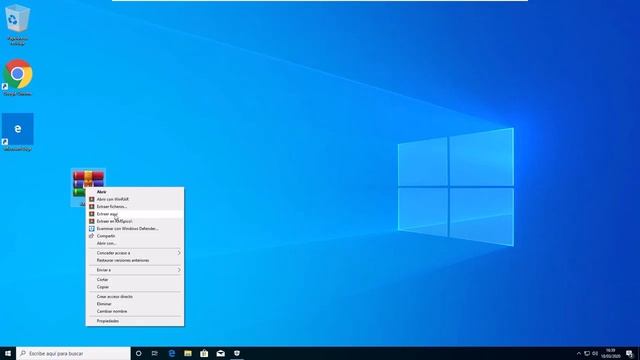Expand the 'Conceder acceso a' submenu
The height and width of the screenshot is (360, 640).
pyautogui.click(x=135, y=253)
